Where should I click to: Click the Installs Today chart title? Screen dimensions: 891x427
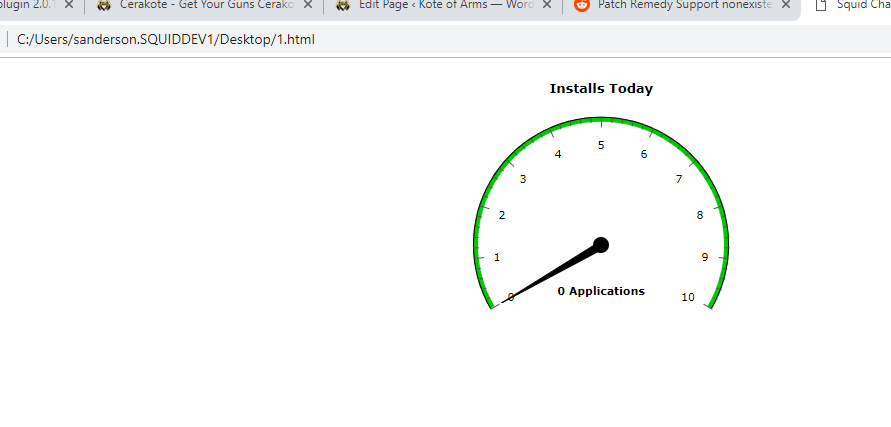tap(601, 89)
